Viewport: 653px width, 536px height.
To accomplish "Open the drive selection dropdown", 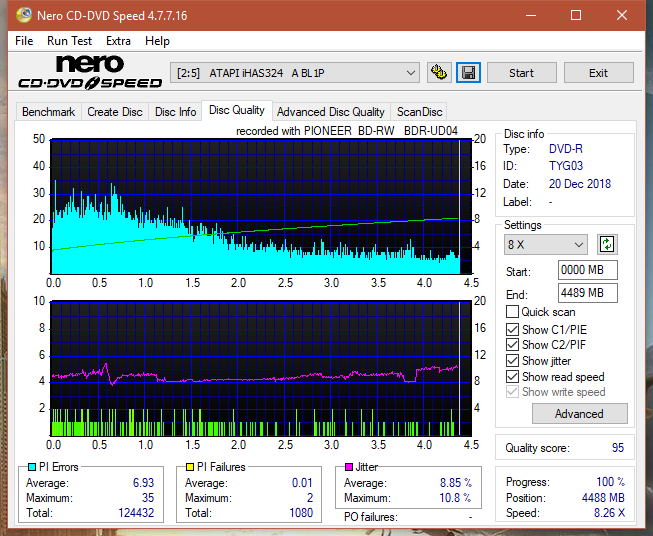I will (295, 73).
